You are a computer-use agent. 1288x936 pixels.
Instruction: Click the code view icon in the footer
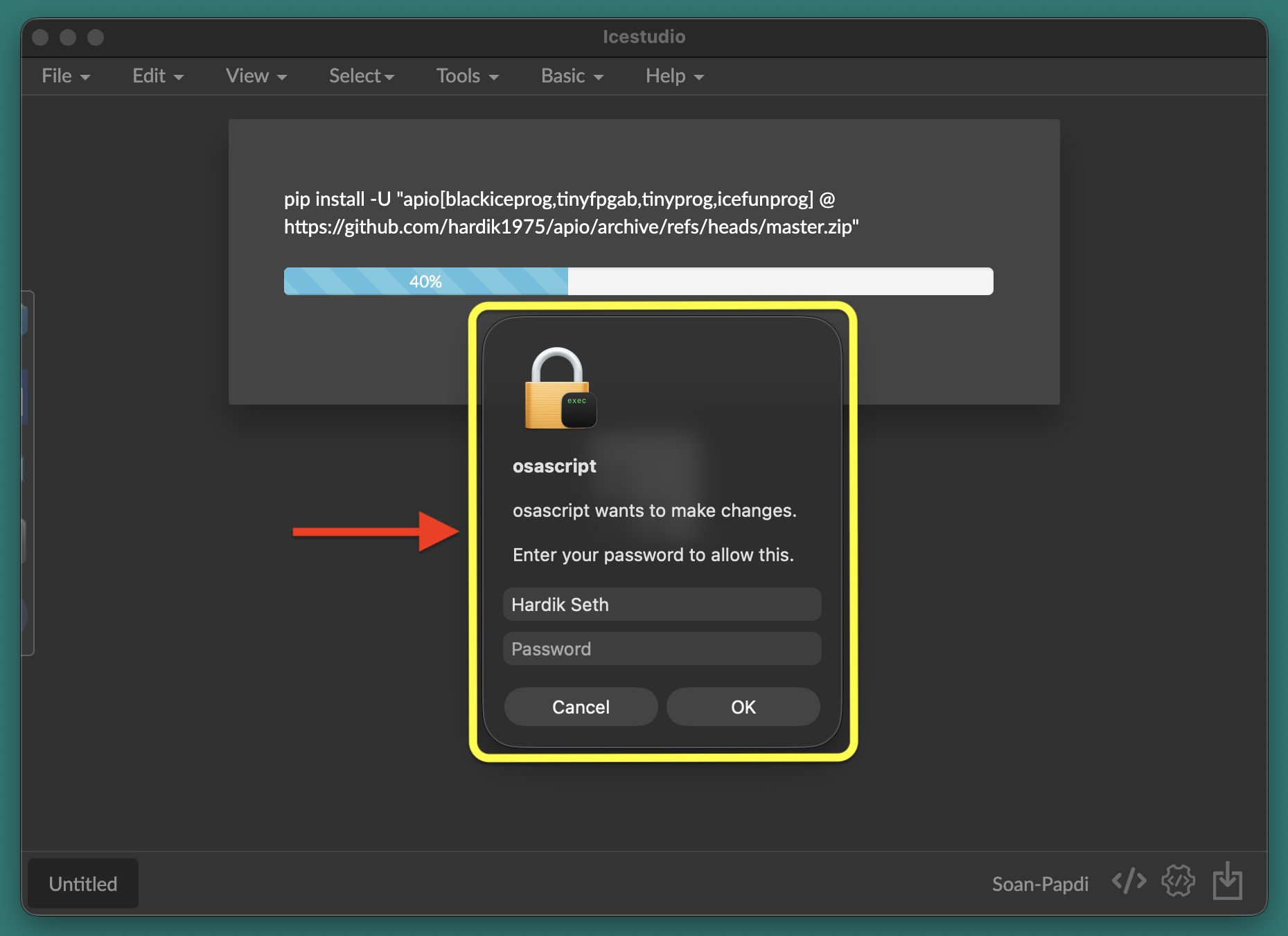point(1129,881)
